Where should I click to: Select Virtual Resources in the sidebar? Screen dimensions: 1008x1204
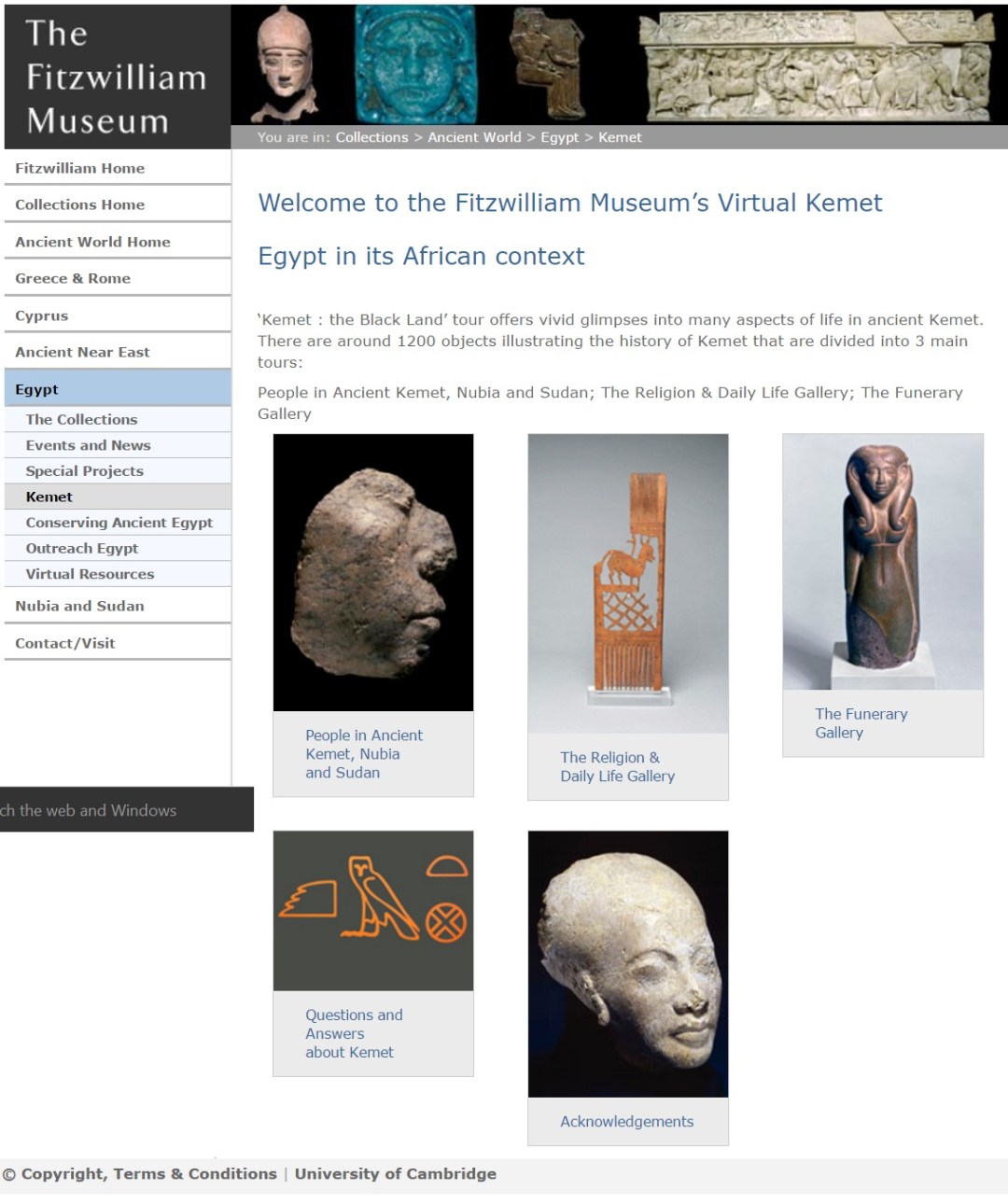pos(91,574)
